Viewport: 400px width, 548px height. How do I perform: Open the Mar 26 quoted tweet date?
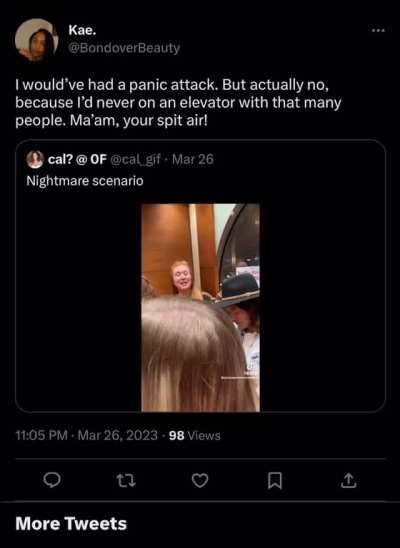click(192, 159)
